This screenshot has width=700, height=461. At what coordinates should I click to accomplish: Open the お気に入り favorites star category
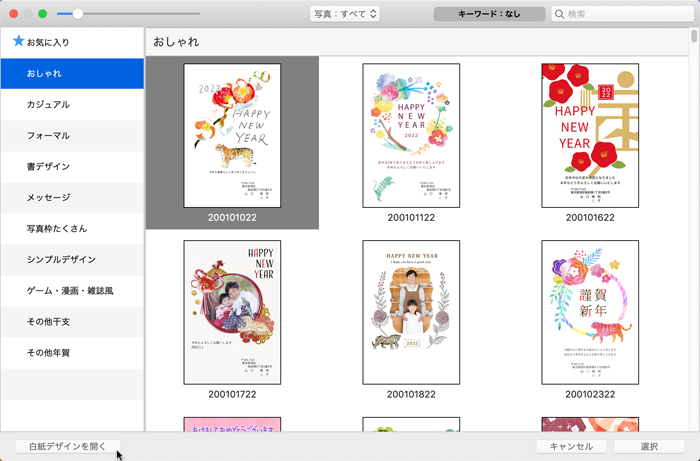tap(40, 42)
